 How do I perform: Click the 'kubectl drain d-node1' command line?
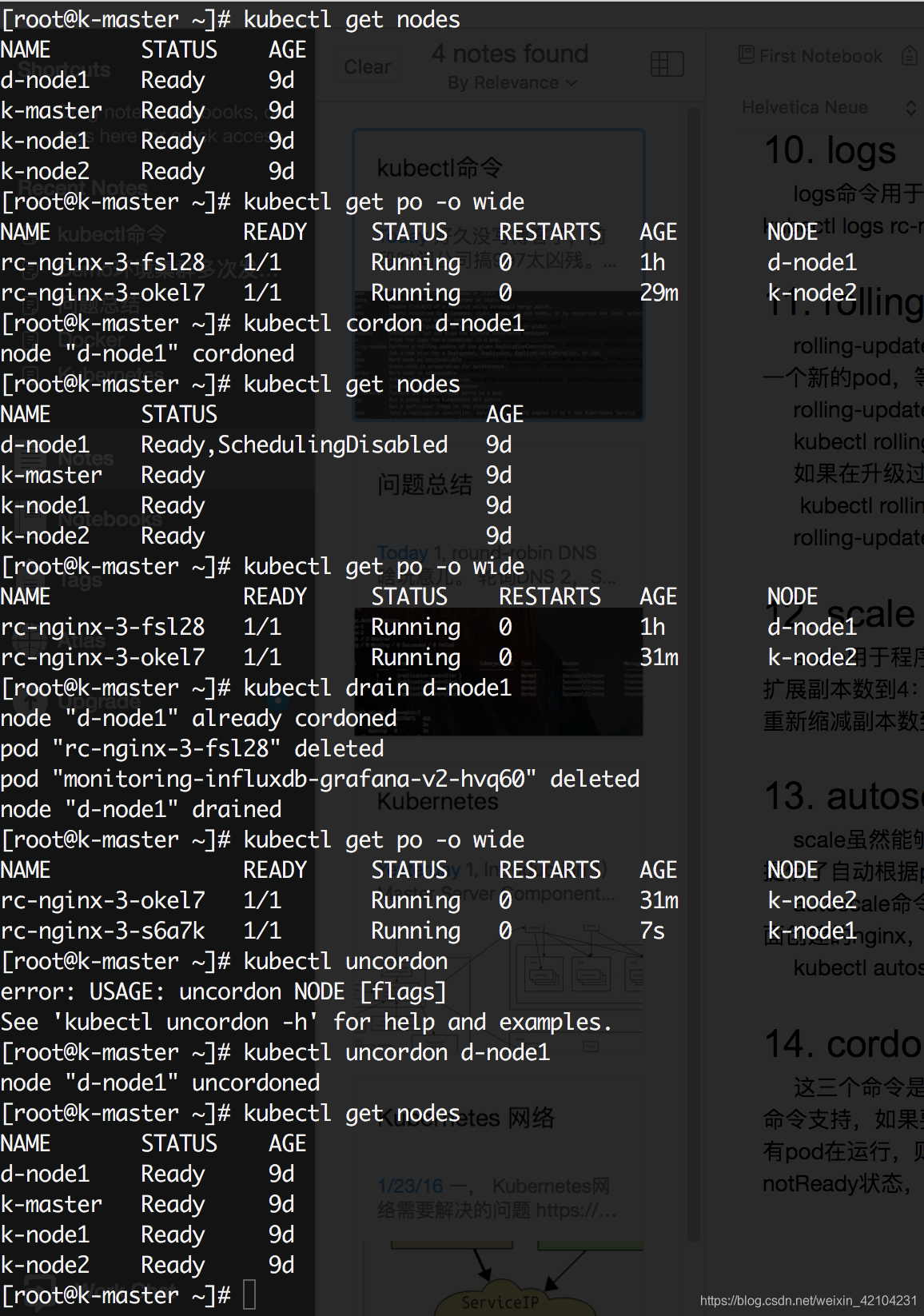(377, 688)
